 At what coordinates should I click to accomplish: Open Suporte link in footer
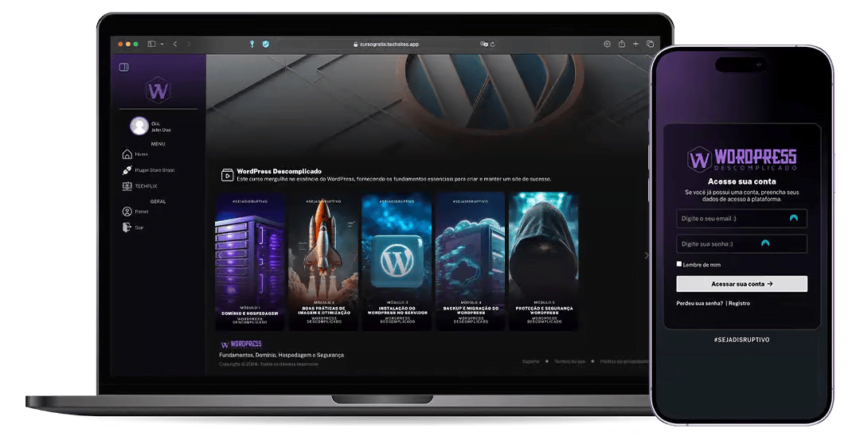530,361
